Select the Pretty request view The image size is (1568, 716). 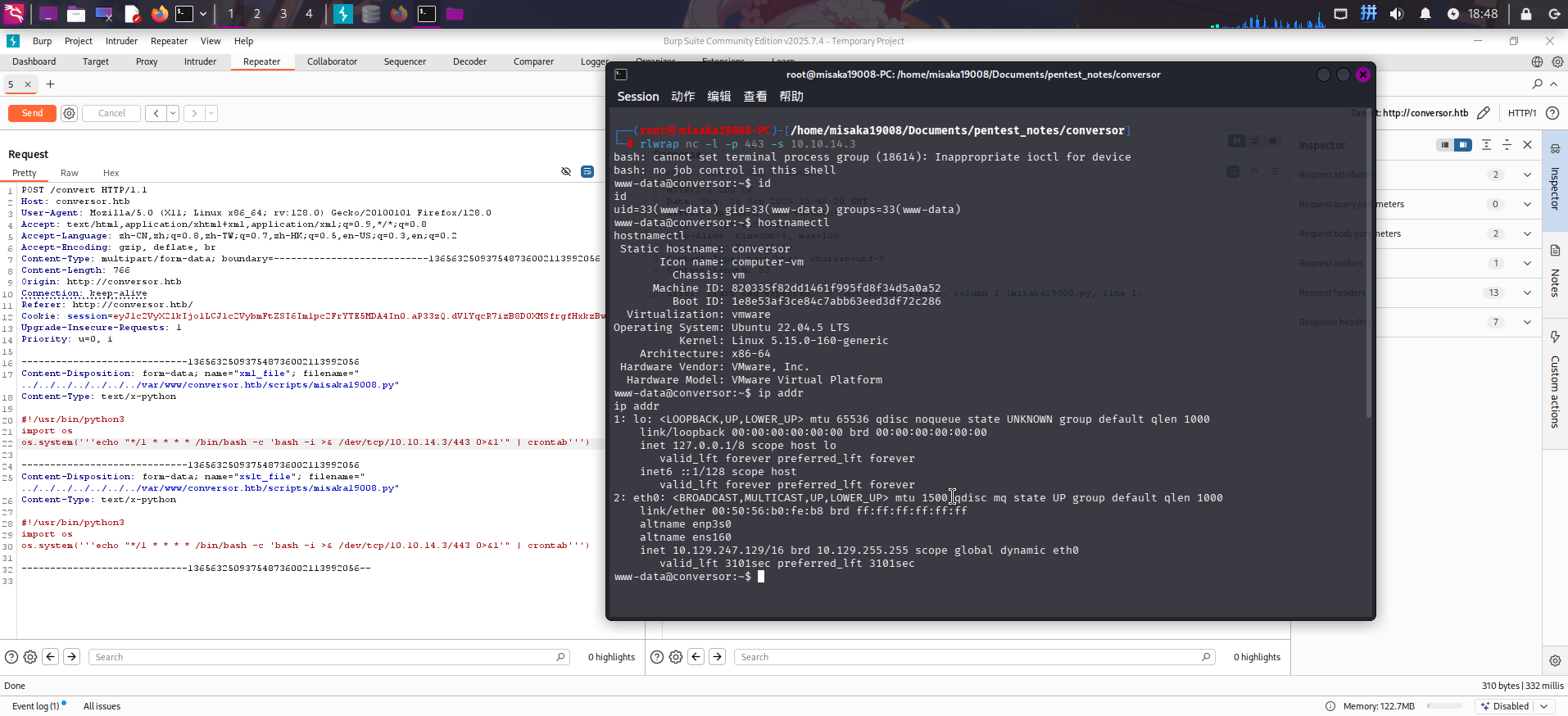tap(25, 173)
